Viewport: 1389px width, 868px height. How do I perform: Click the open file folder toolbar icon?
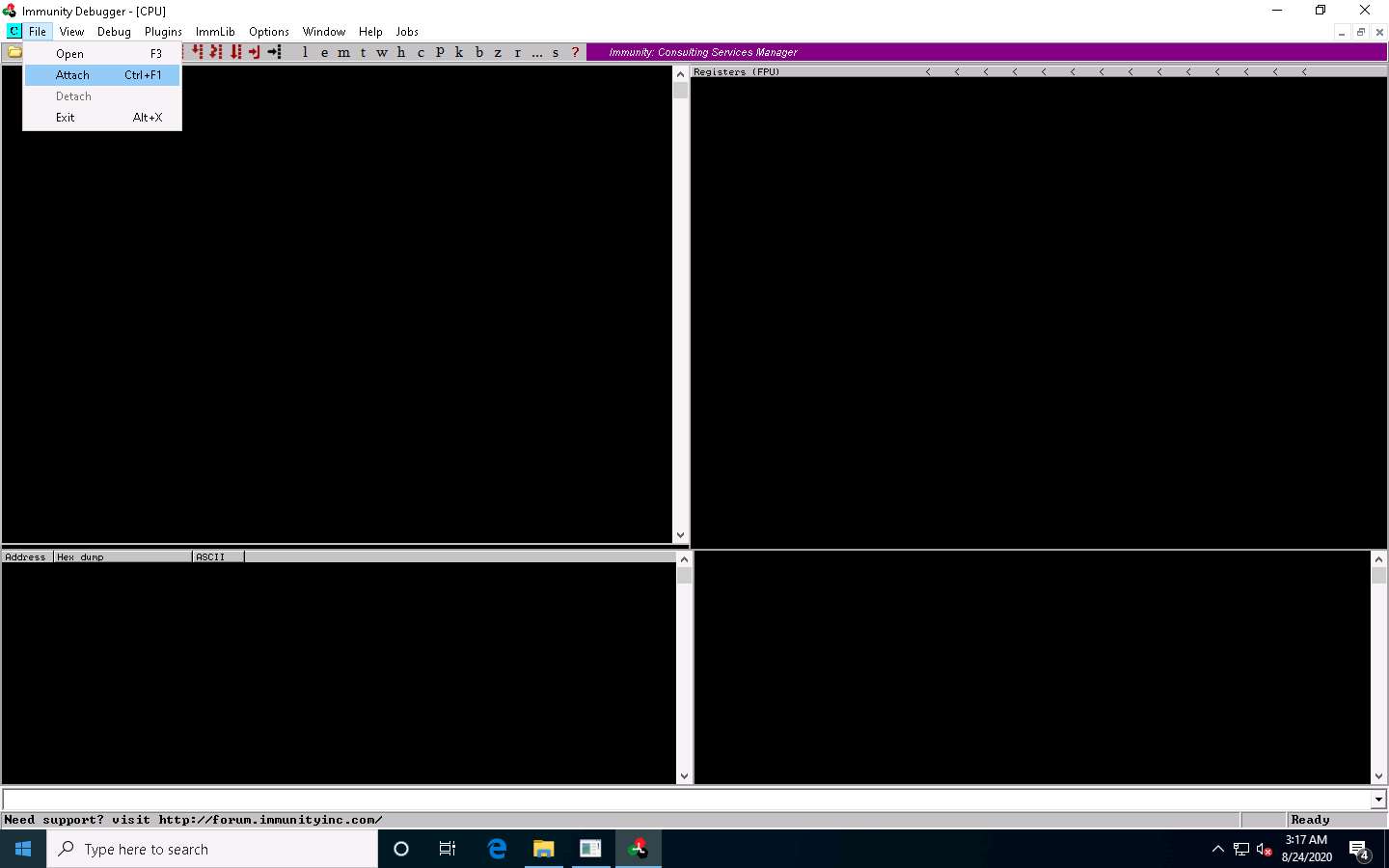point(14,52)
